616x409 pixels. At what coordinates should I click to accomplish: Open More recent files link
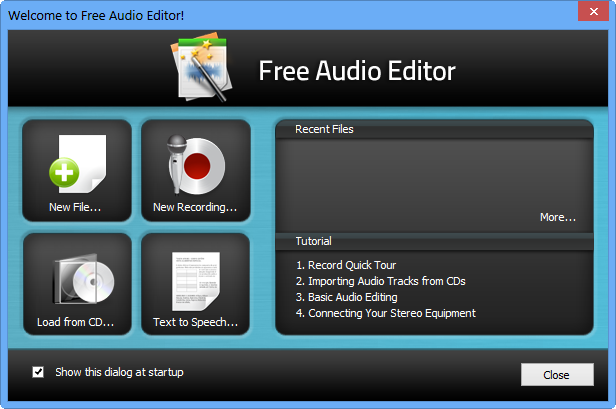click(557, 217)
